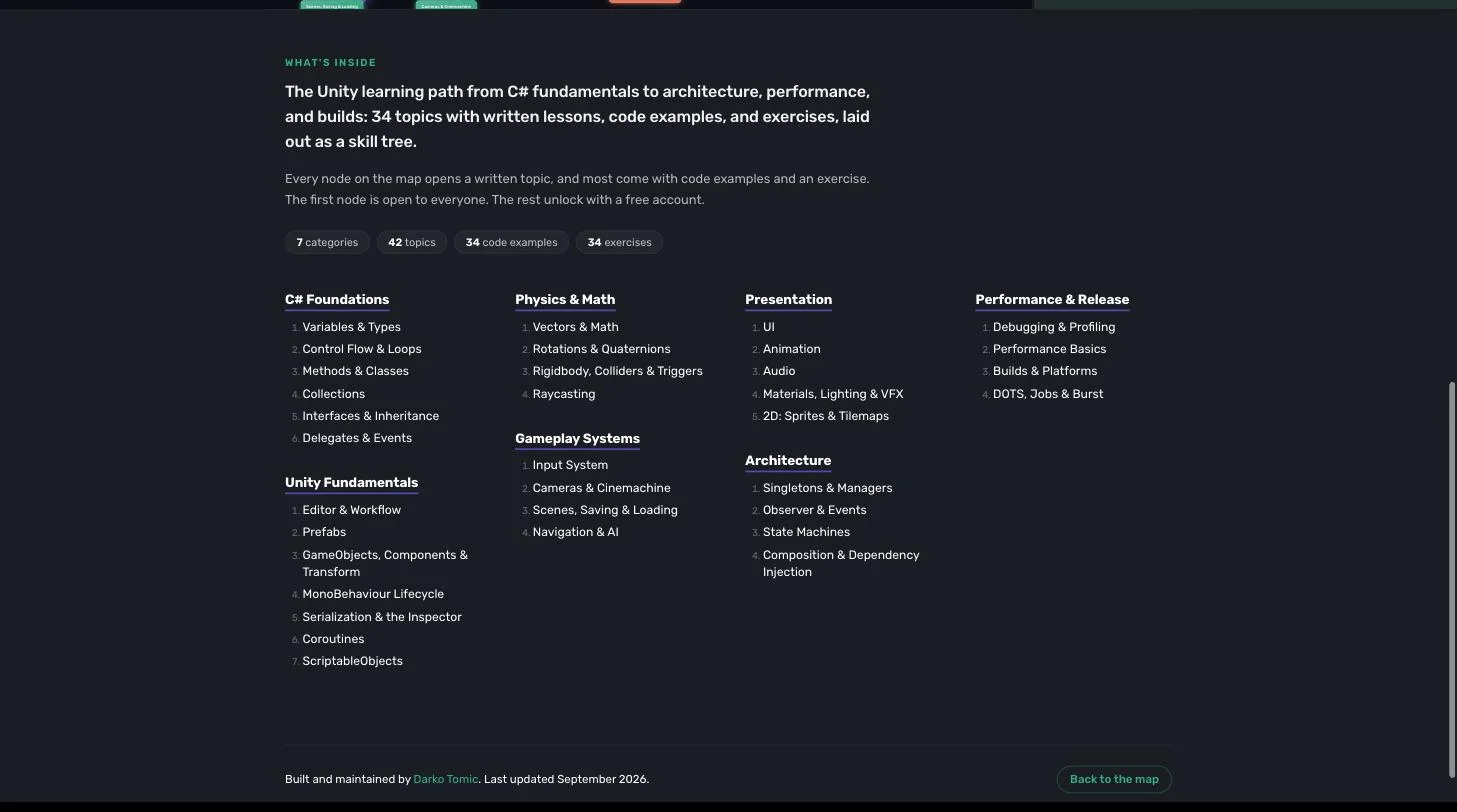Click the 34 code examples badge

[511, 242]
